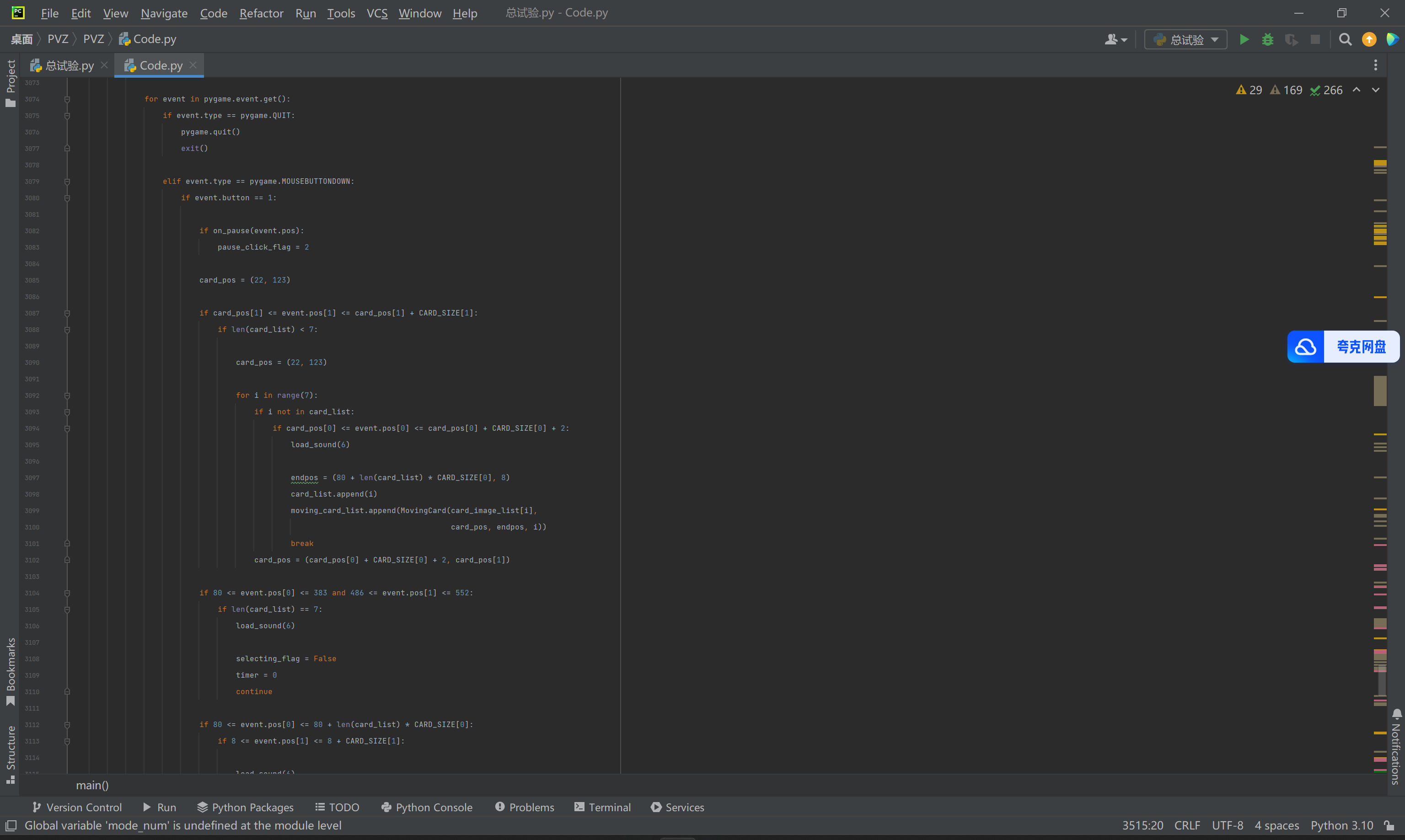Click the 3515:20 line and column indicator
1405x840 pixels.
pos(1142,825)
